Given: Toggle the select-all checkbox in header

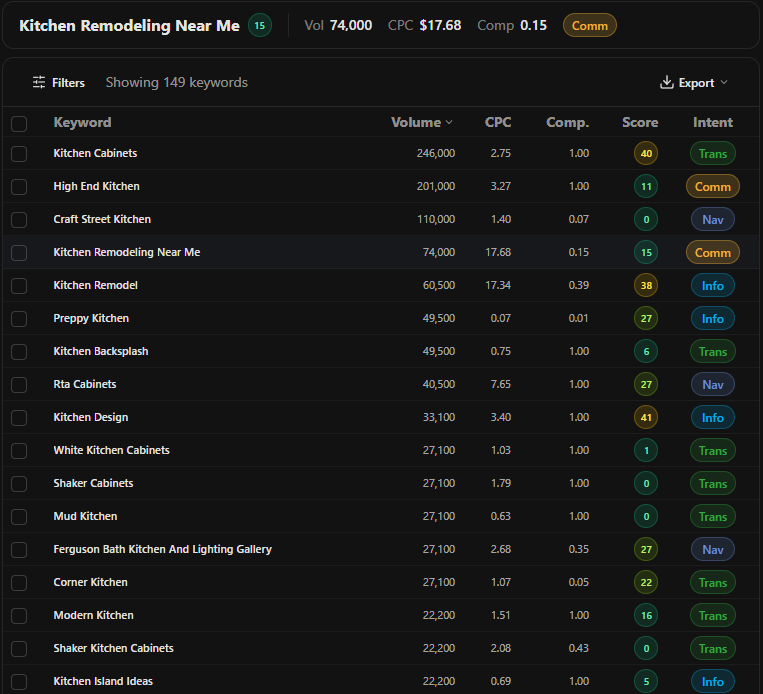Looking at the screenshot, I should (19, 124).
